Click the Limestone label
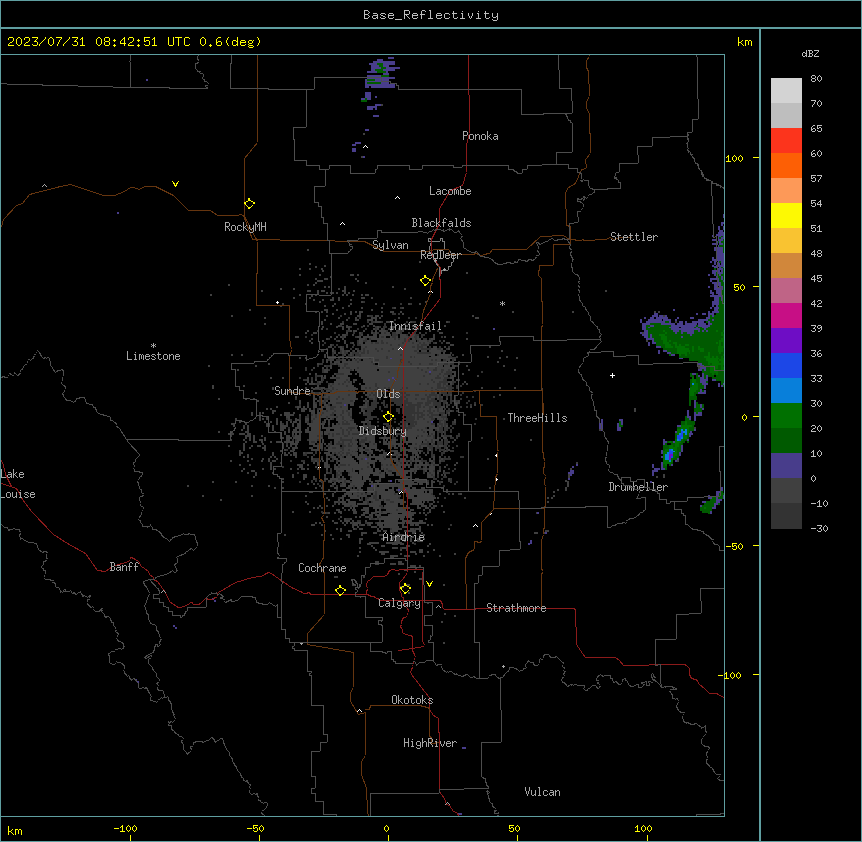 click(153, 356)
